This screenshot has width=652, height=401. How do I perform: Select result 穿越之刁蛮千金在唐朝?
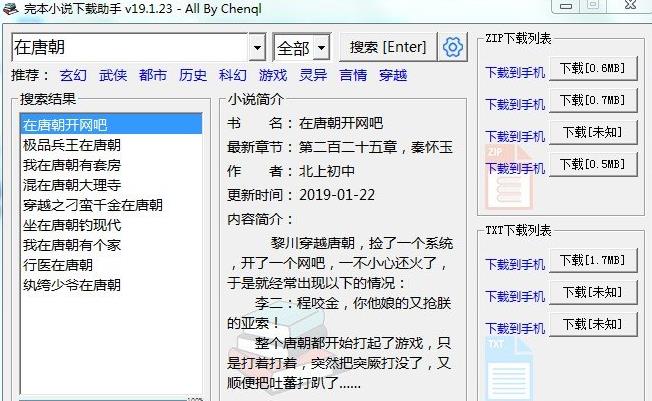[111, 205]
